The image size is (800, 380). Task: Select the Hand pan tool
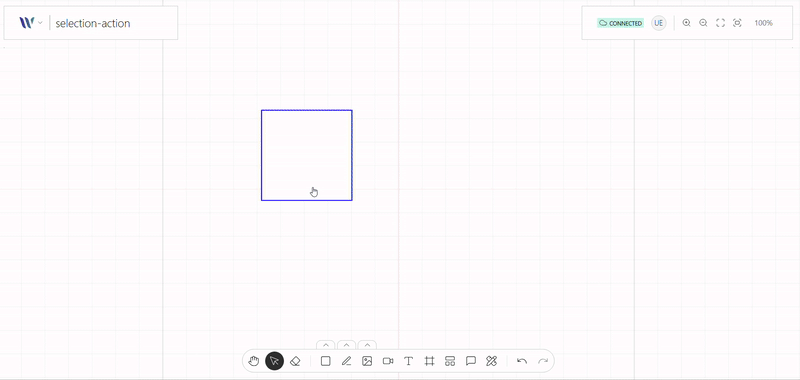coord(254,361)
